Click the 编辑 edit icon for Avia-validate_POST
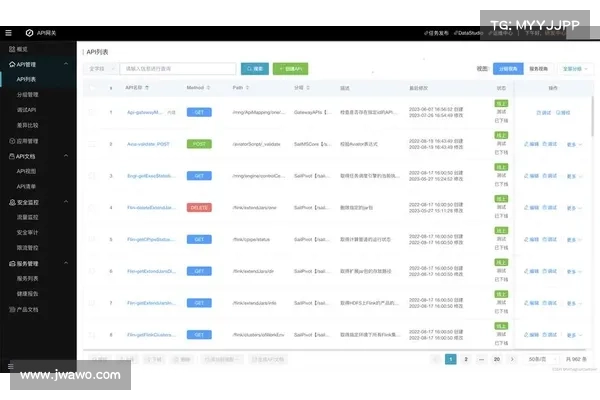 click(x=526, y=145)
